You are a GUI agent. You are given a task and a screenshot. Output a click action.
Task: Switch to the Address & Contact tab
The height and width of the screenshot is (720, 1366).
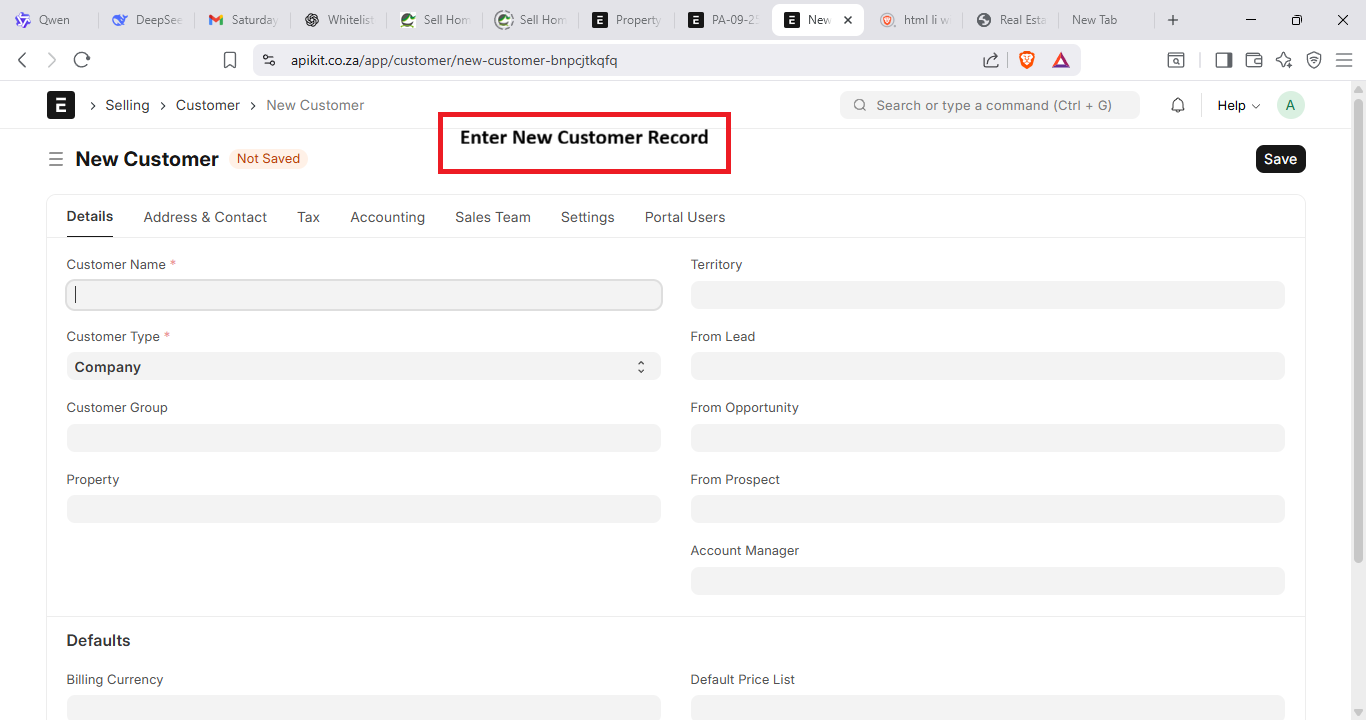pyautogui.click(x=205, y=217)
